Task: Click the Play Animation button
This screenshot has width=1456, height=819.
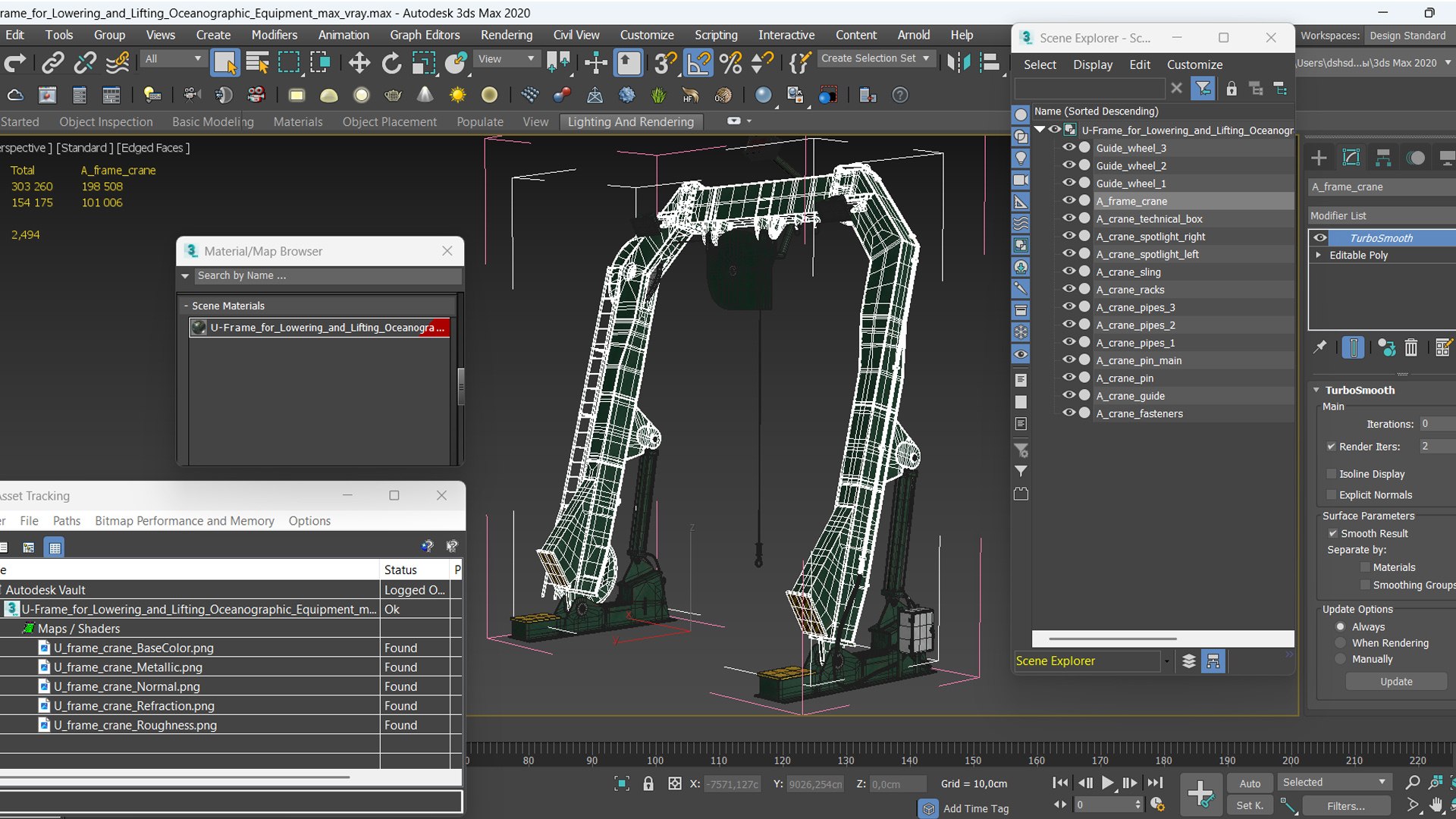Action: pos(1107,783)
